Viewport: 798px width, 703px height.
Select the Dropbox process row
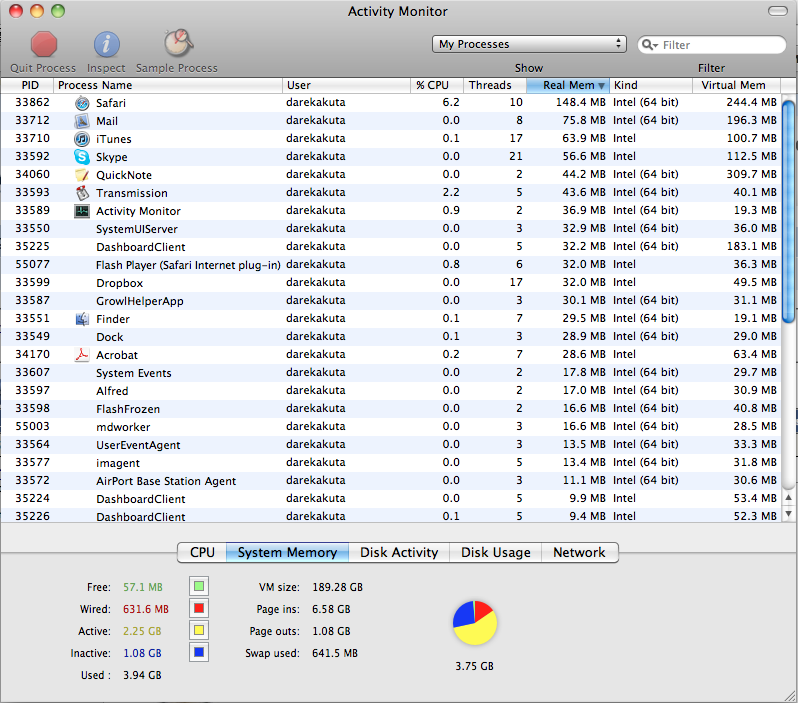pyautogui.click(x=391, y=283)
